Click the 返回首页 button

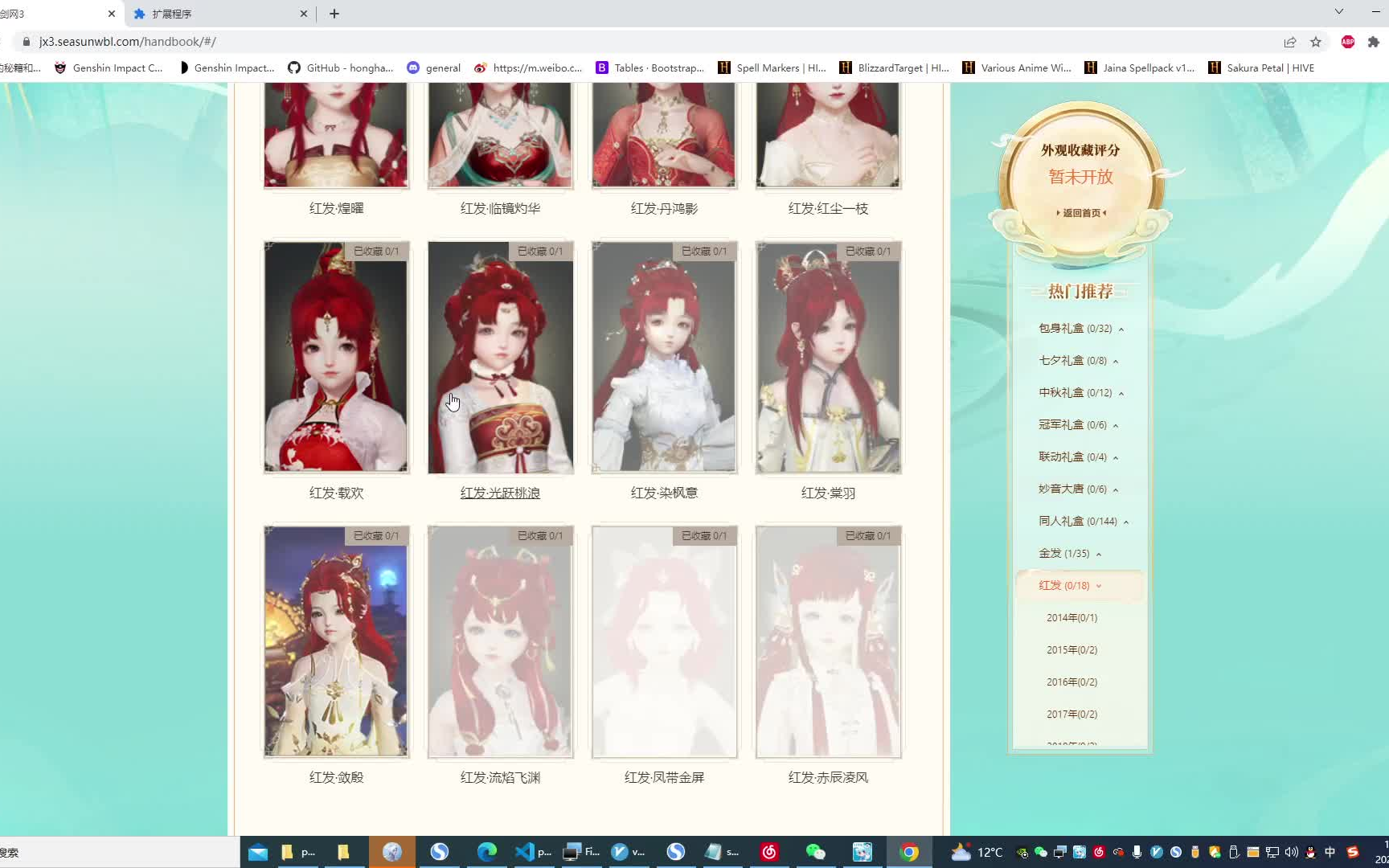click(1081, 213)
